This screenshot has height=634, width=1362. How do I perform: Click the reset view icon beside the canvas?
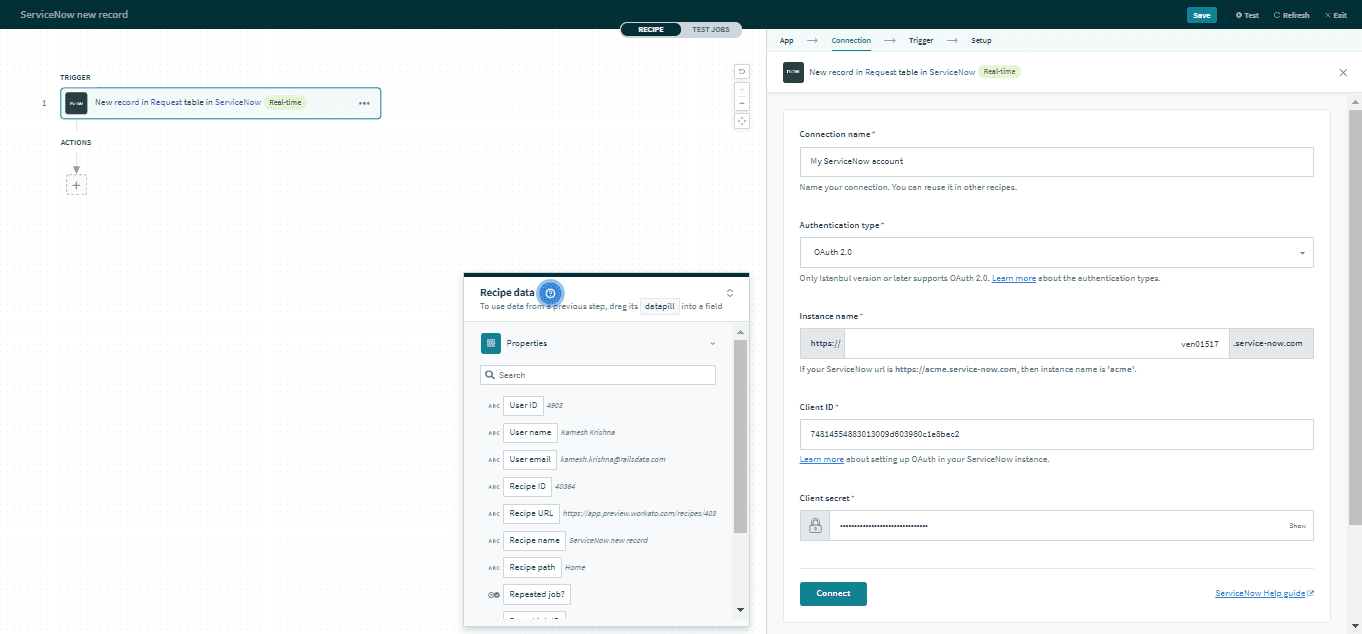pos(741,71)
